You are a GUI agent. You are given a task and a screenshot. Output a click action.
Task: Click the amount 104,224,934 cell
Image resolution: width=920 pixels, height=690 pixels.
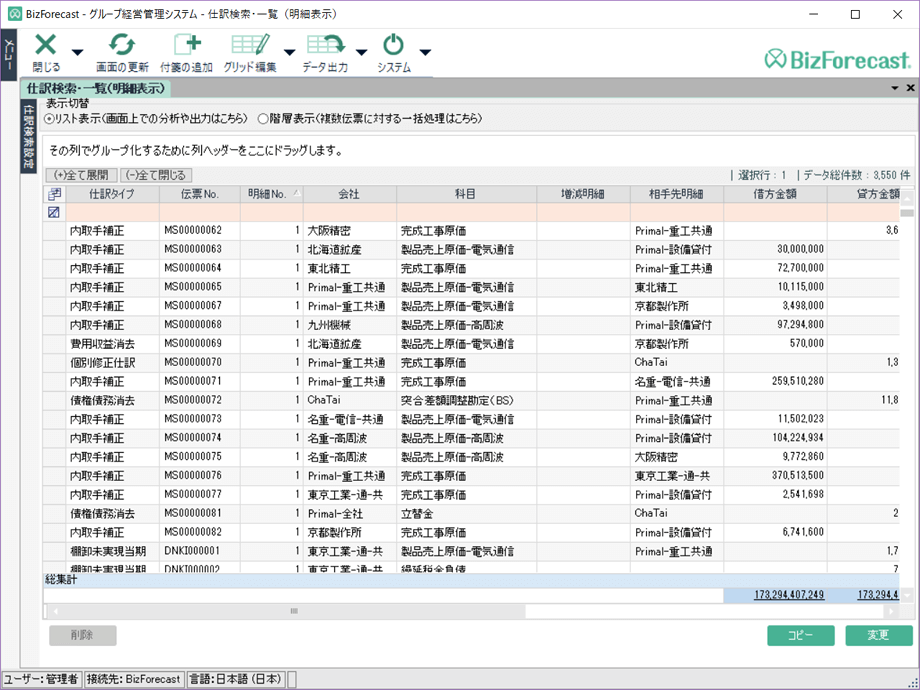[x=775, y=438]
